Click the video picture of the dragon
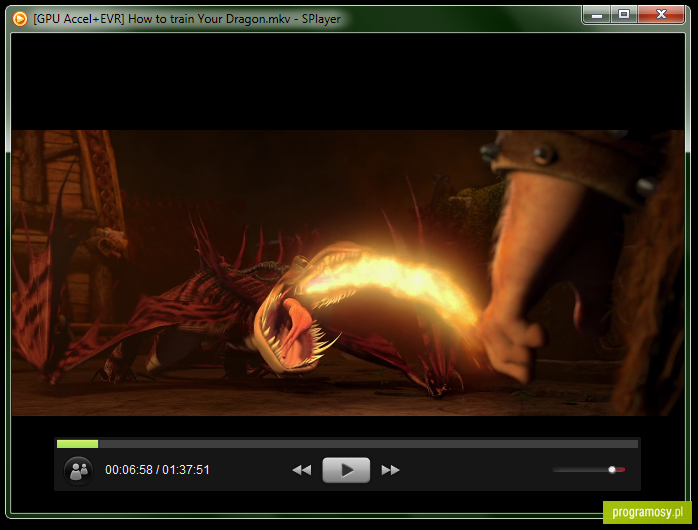The image size is (698, 530). tap(348, 273)
